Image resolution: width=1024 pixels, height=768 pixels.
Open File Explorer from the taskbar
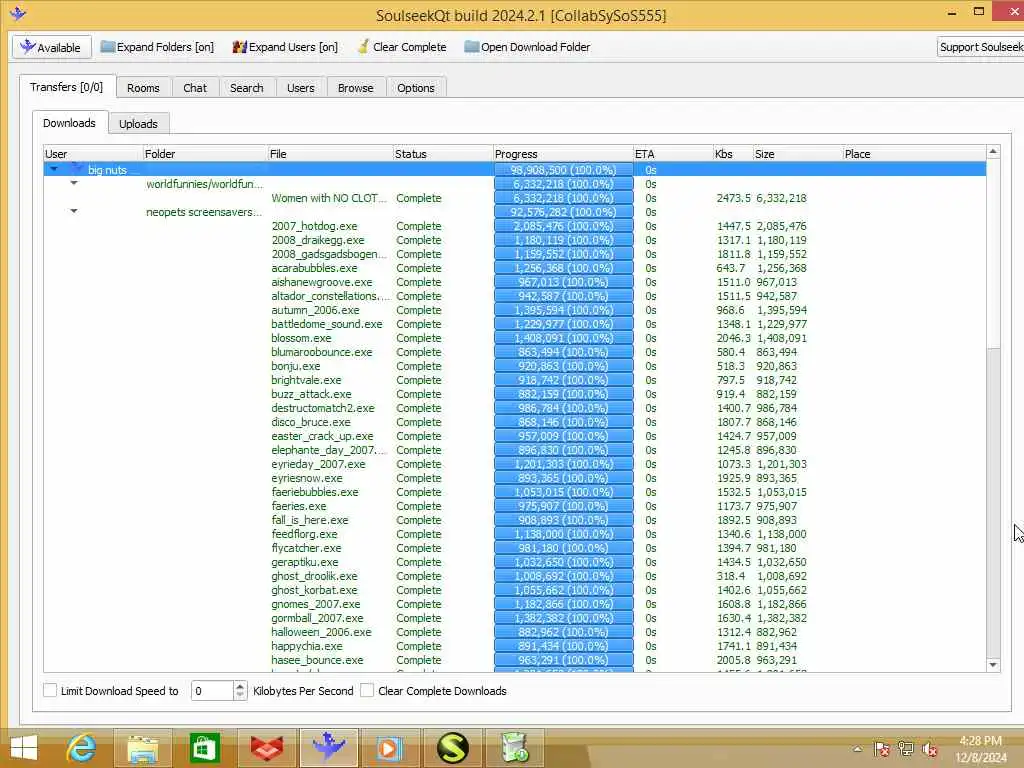point(143,748)
